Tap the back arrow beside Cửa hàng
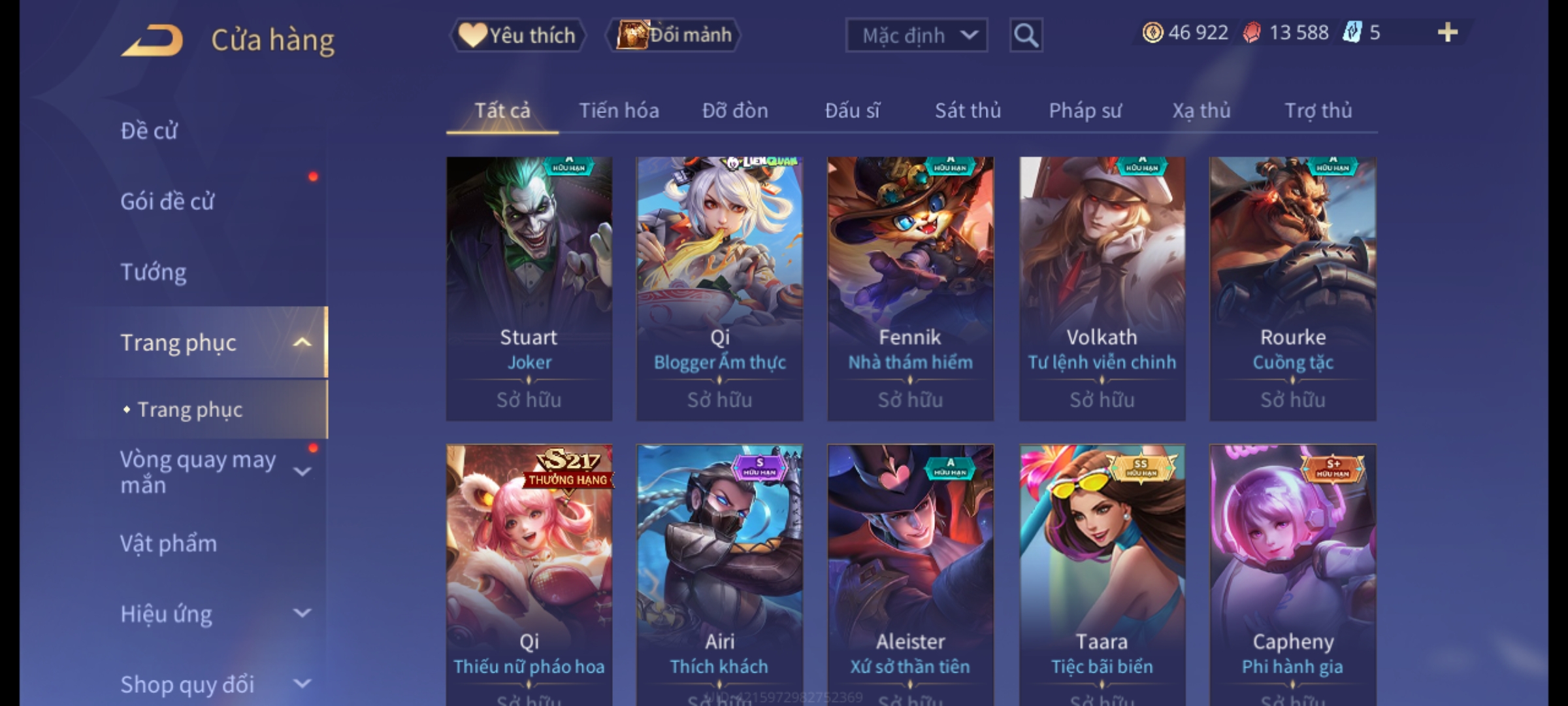Viewport: 1568px width, 706px height. (152, 41)
